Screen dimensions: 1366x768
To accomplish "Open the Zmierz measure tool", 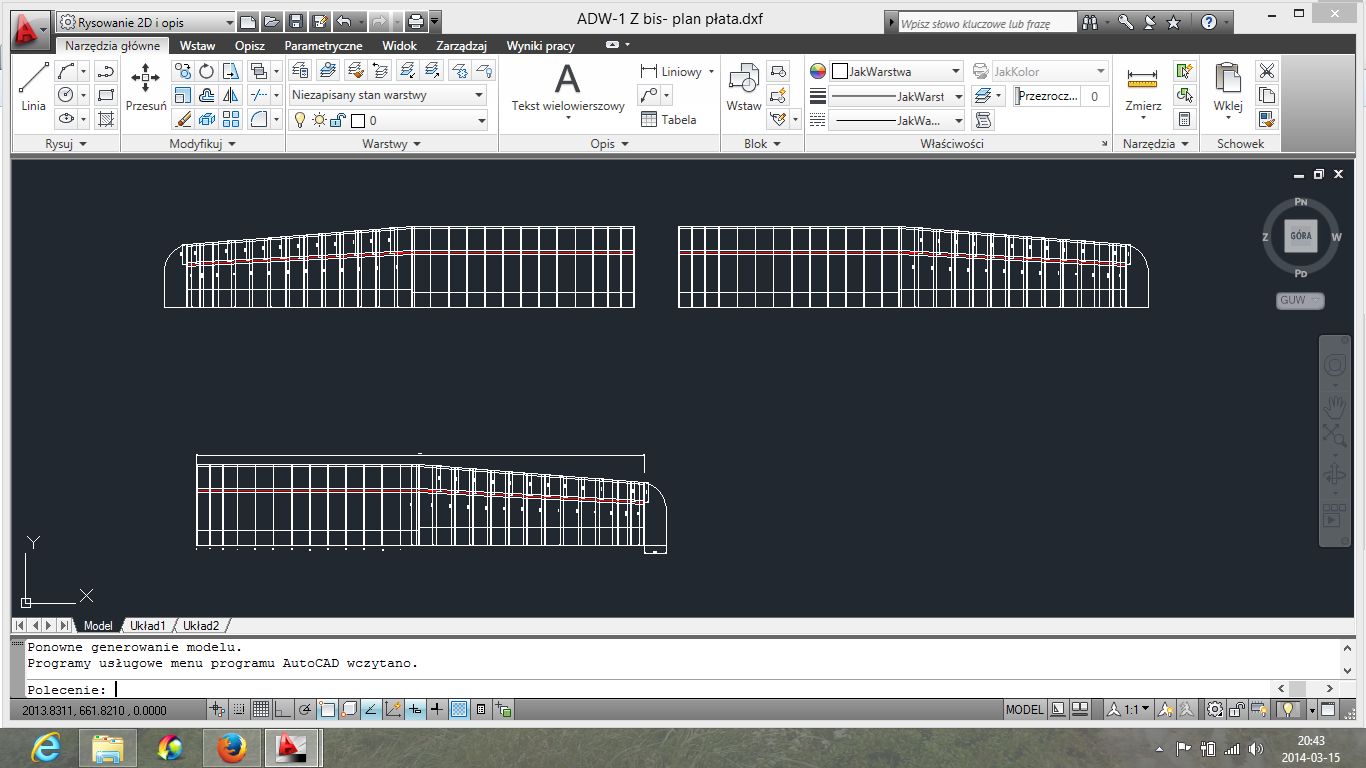I will tap(1142, 86).
